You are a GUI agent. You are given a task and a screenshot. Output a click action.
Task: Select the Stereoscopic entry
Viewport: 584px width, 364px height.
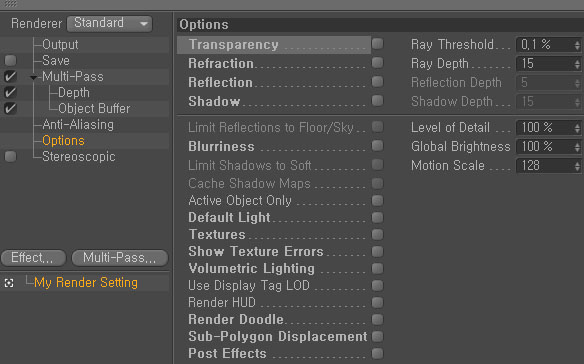point(79,156)
